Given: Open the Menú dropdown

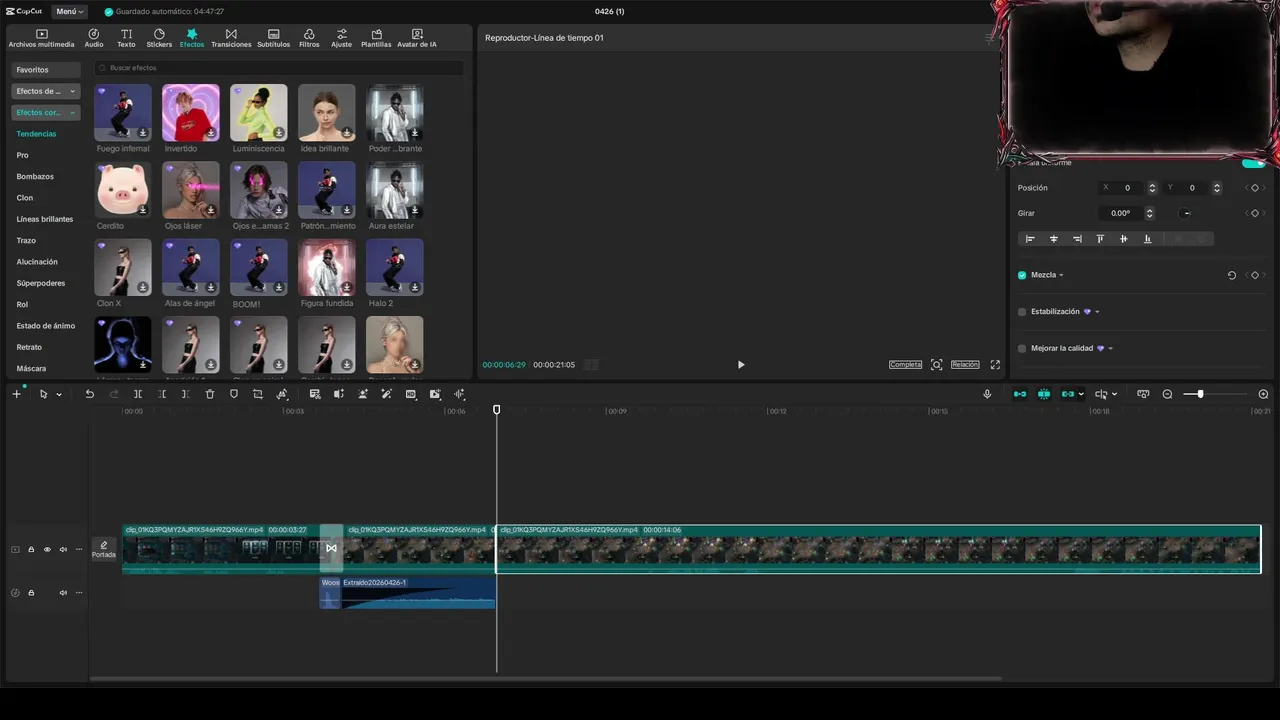Looking at the screenshot, I should pos(69,11).
